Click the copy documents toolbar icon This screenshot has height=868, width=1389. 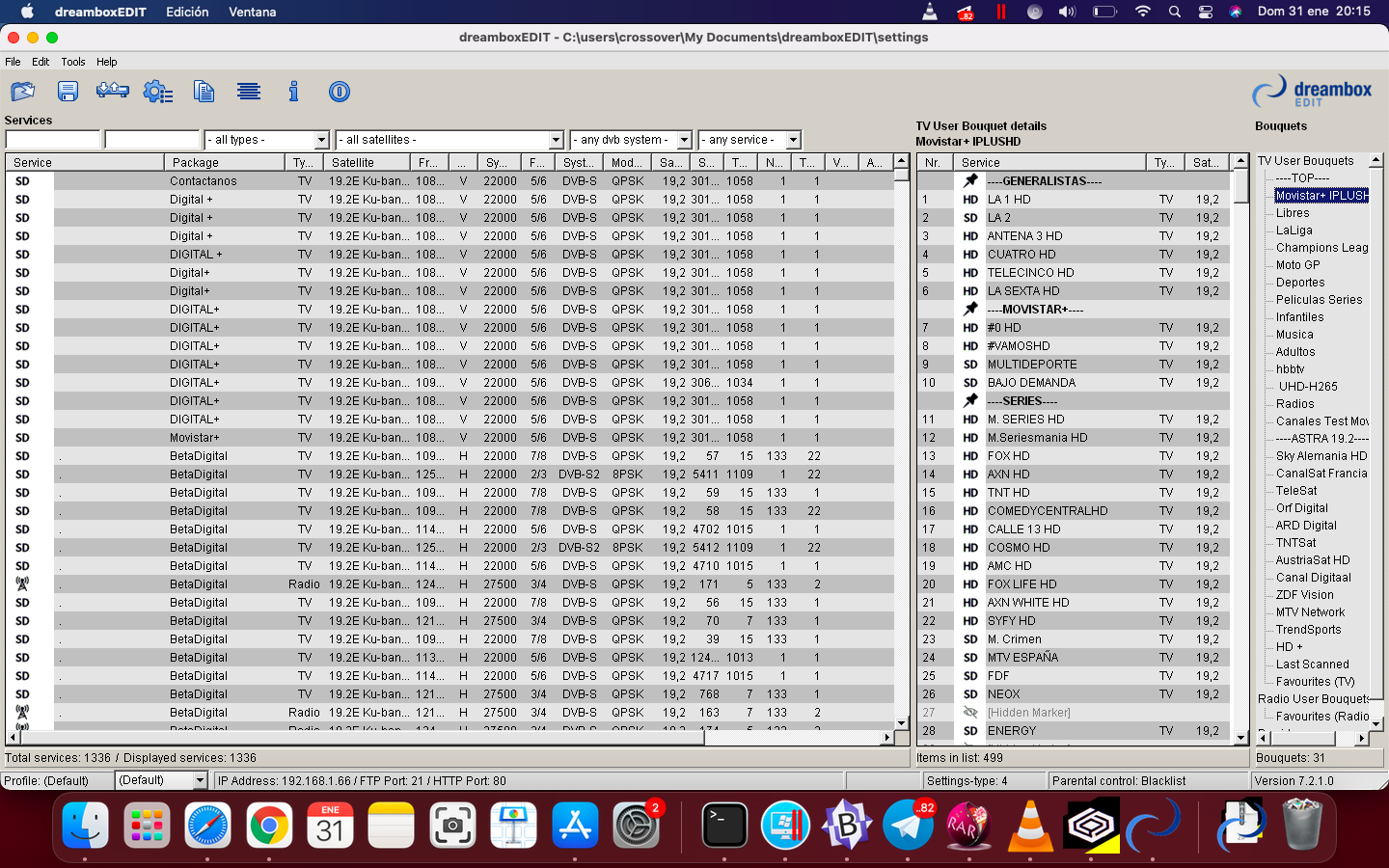(204, 92)
